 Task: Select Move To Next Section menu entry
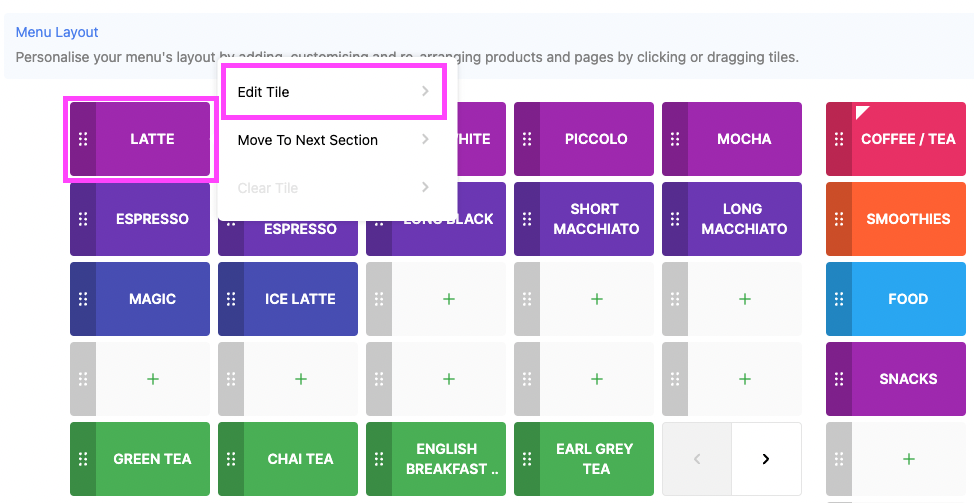coord(334,140)
